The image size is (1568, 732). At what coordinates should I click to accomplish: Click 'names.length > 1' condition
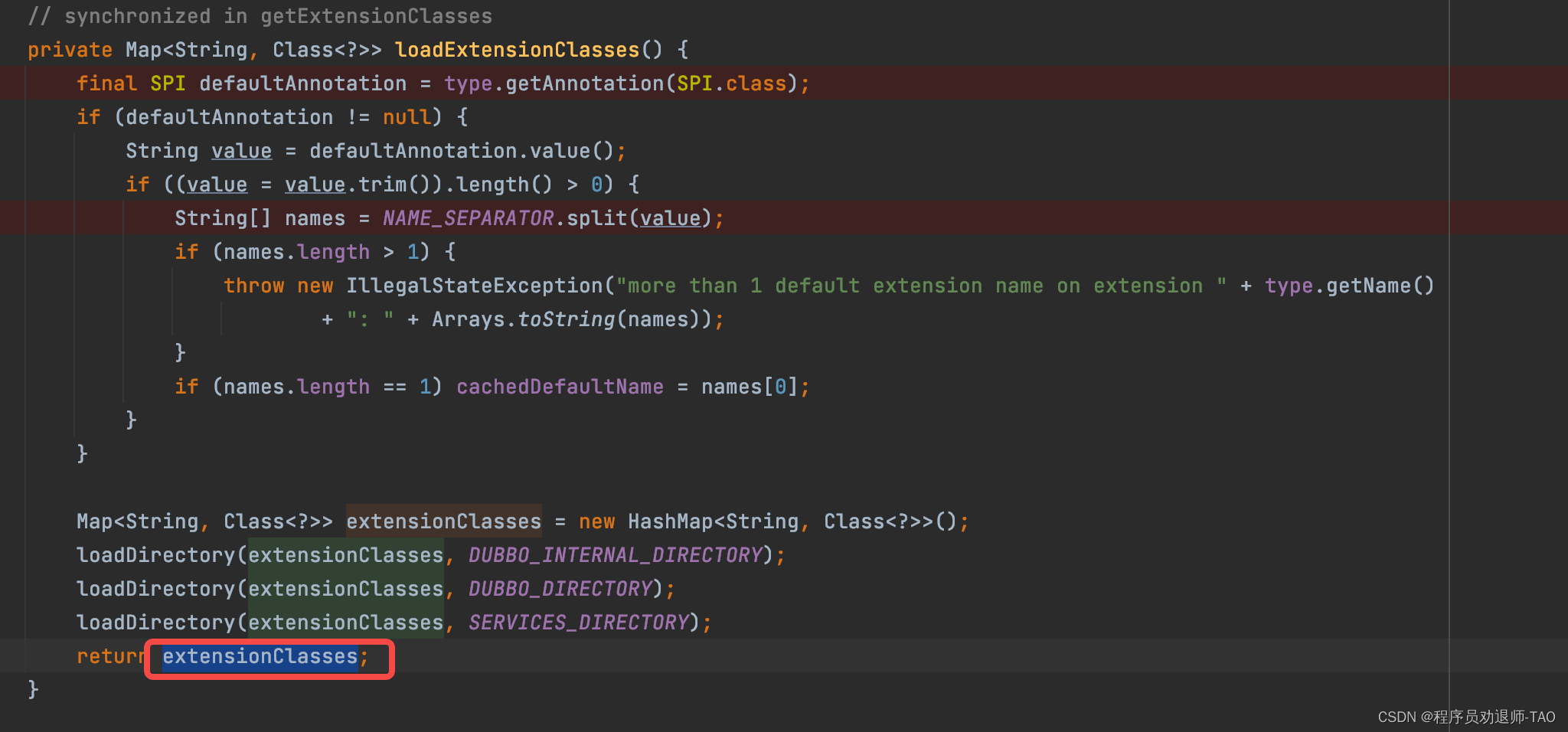point(321,252)
